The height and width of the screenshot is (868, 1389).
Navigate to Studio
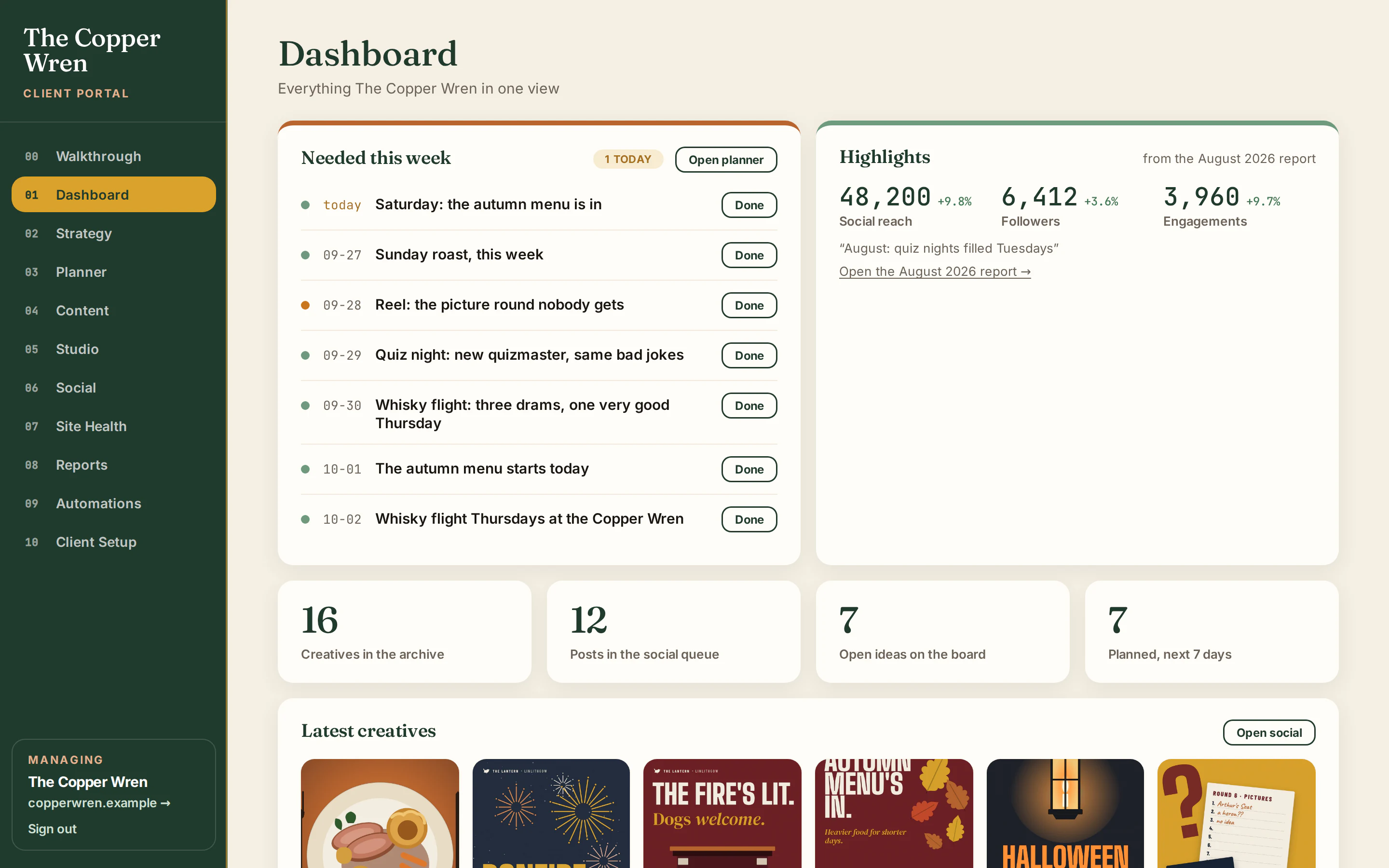114,349
